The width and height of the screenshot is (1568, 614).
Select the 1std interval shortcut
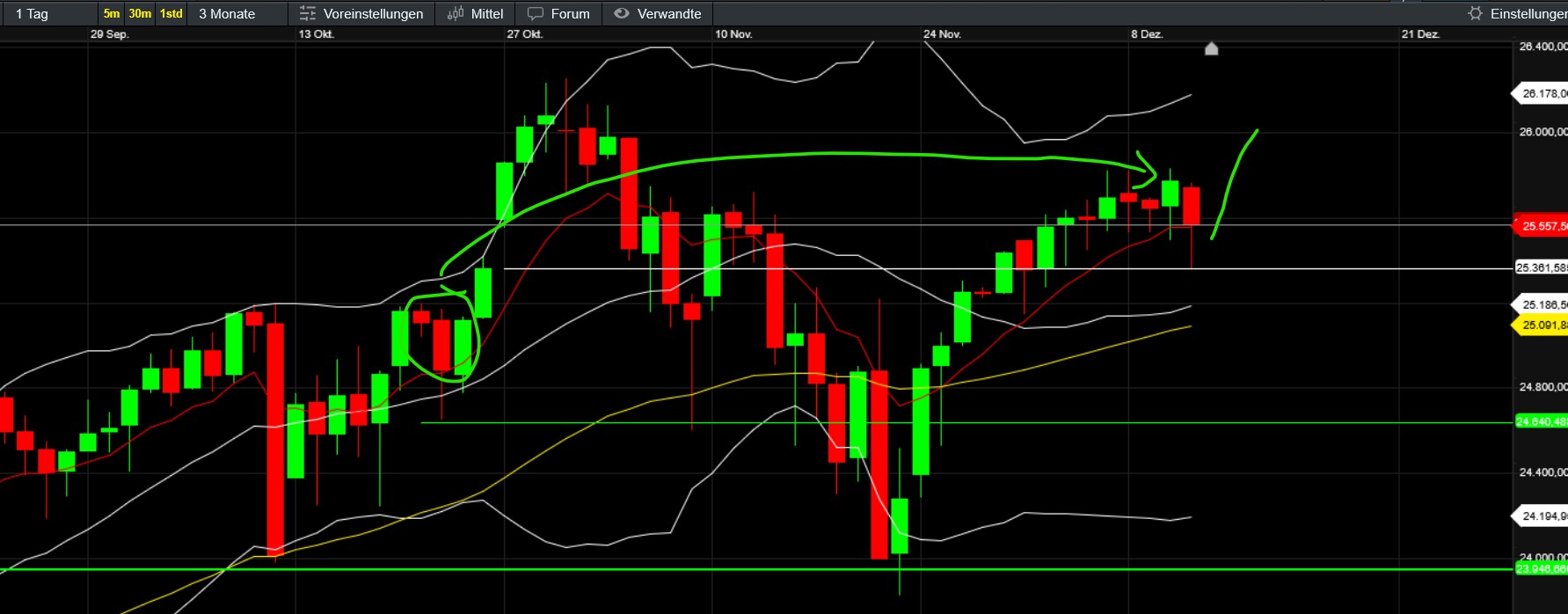click(x=171, y=14)
